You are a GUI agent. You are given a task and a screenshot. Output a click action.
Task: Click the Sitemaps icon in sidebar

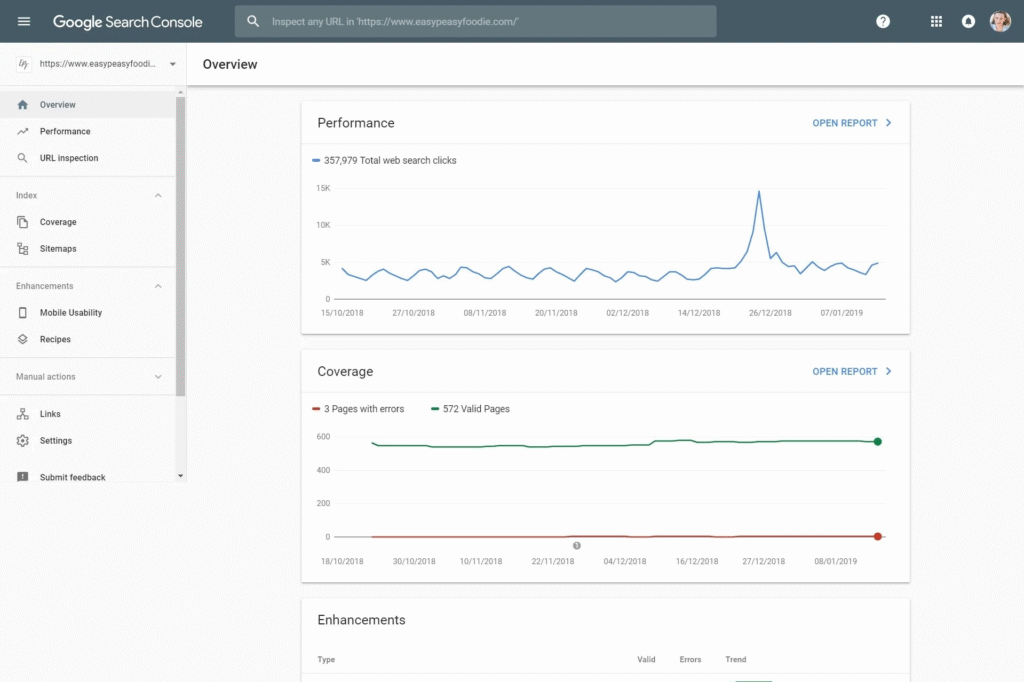pyautogui.click(x=23, y=249)
